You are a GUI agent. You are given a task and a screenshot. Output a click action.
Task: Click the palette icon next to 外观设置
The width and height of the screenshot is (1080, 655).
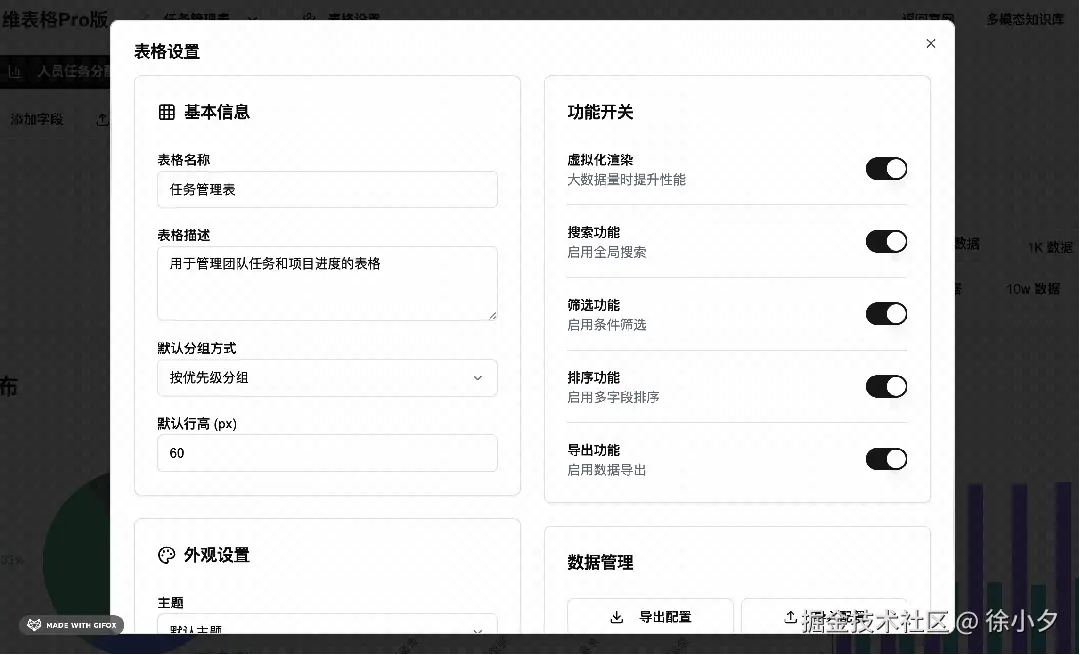pyautogui.click(x=166, y=555)
